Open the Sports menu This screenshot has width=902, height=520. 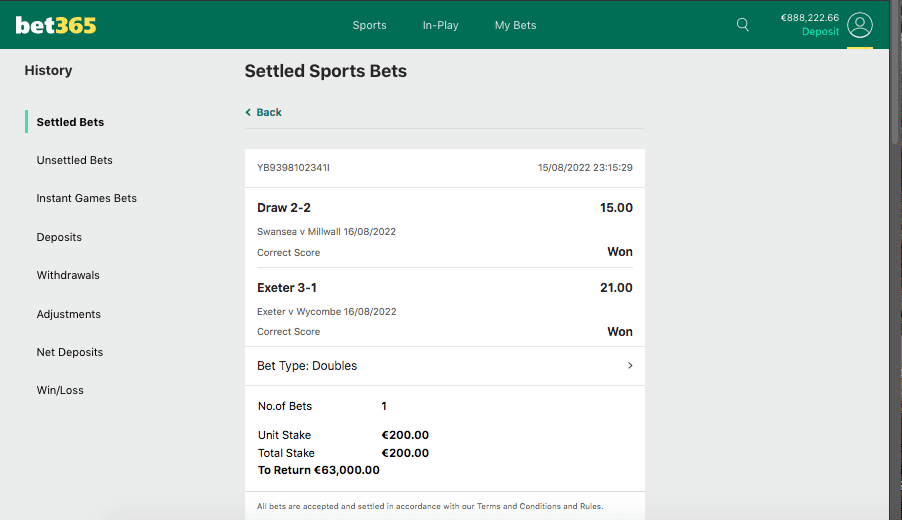click(x=369, y=25)
